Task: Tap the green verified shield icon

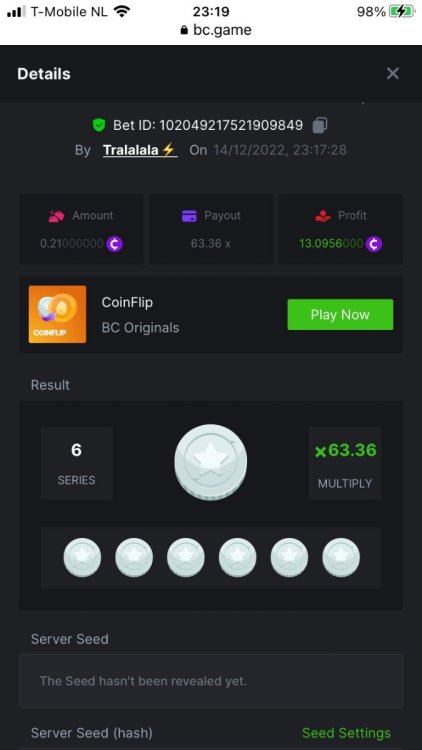Action: [99, 125]
